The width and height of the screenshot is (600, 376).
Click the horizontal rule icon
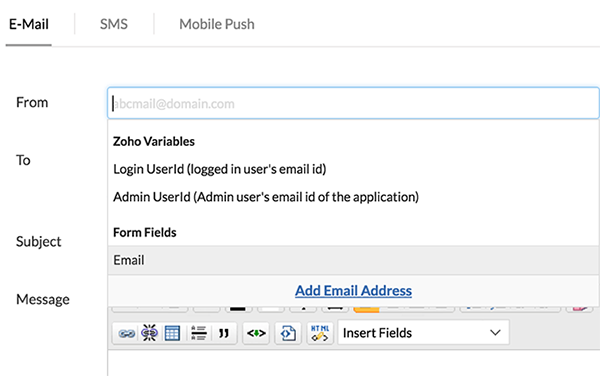click(x=199, y=334)
